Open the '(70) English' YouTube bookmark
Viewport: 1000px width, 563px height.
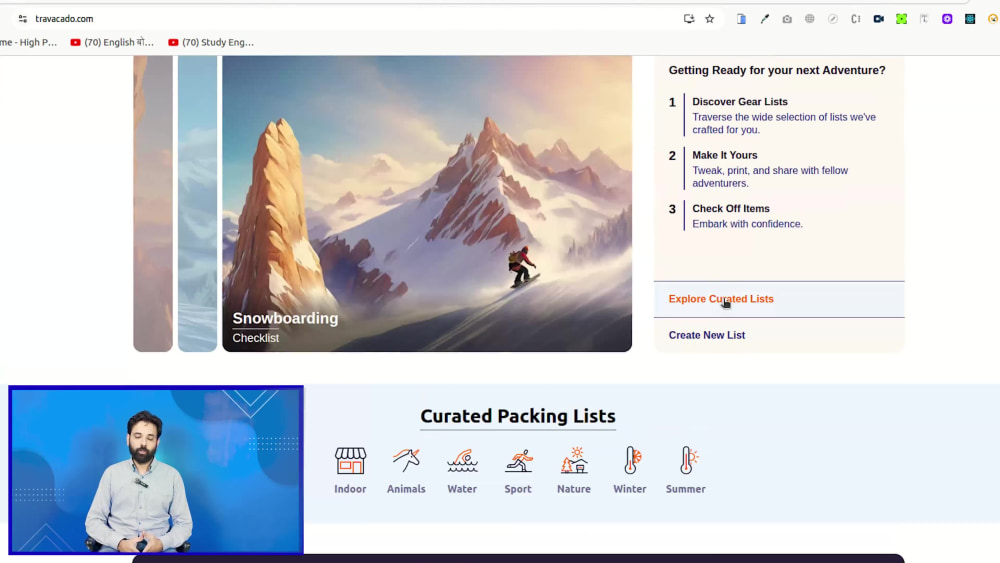[x=112, y=43]
